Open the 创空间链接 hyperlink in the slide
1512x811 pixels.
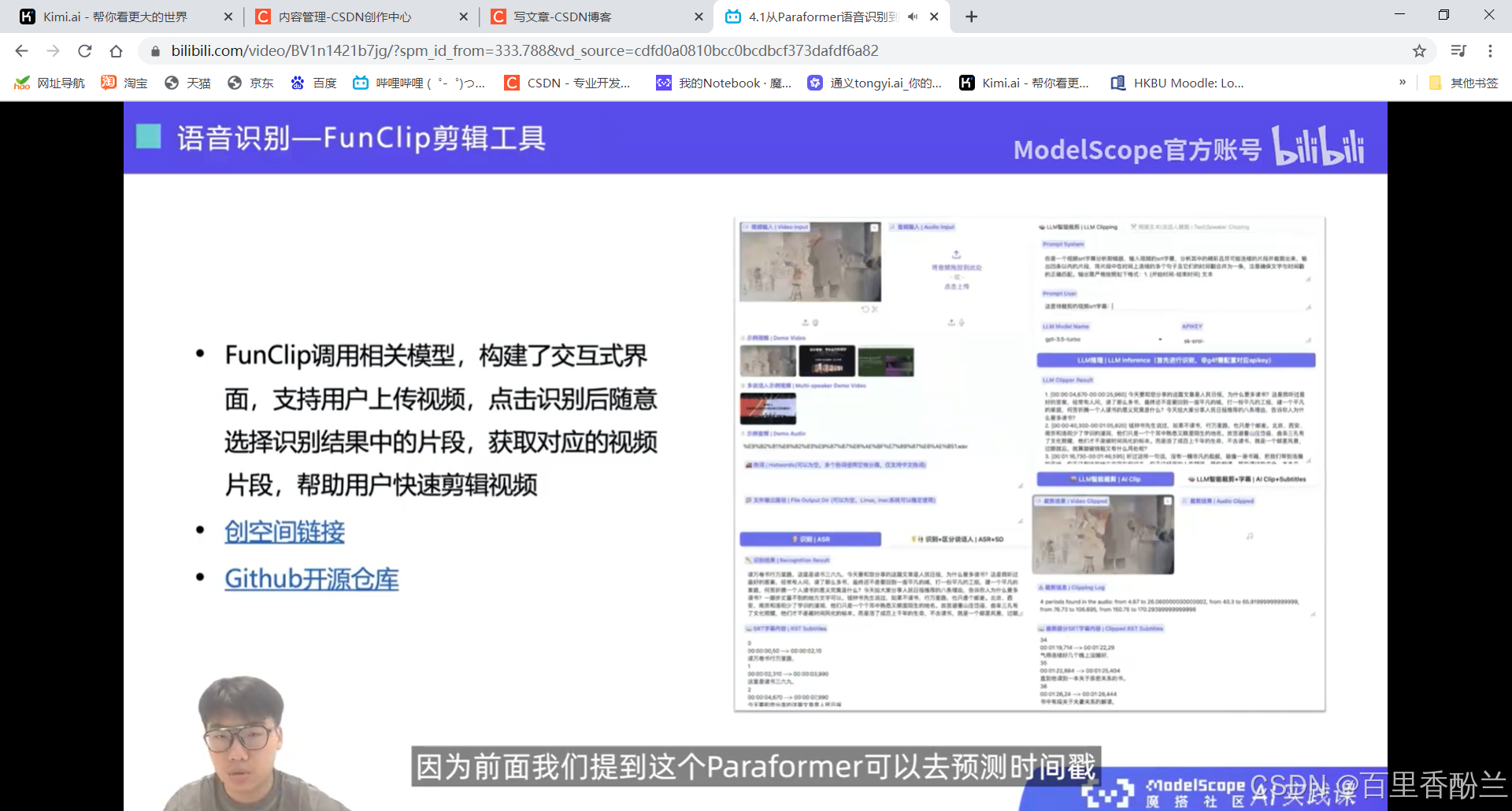284,532
